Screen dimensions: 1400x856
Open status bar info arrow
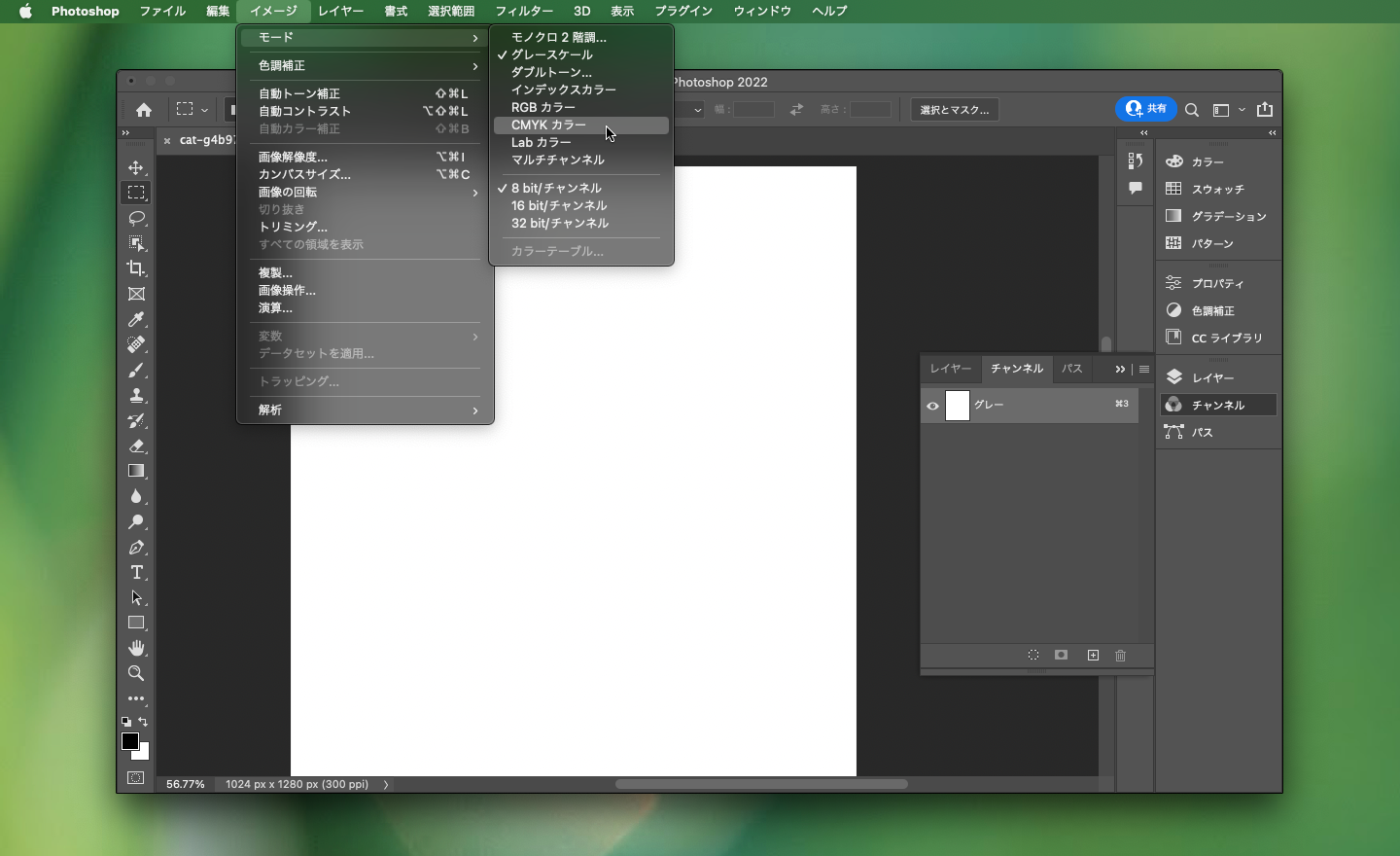coord(386,784)
